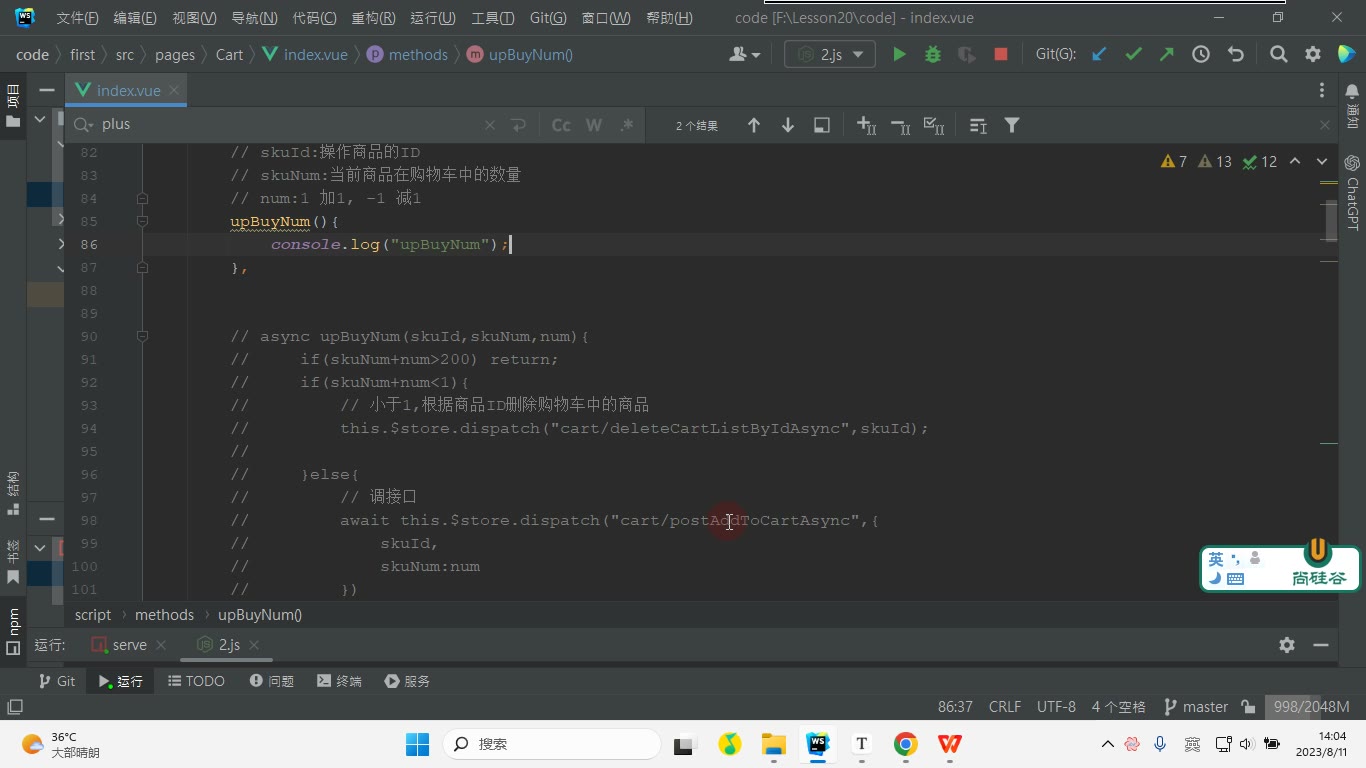Push commits with the green diagonal arrow
This screenshot has height=768, width=1366.
(x=1167, y=55)
